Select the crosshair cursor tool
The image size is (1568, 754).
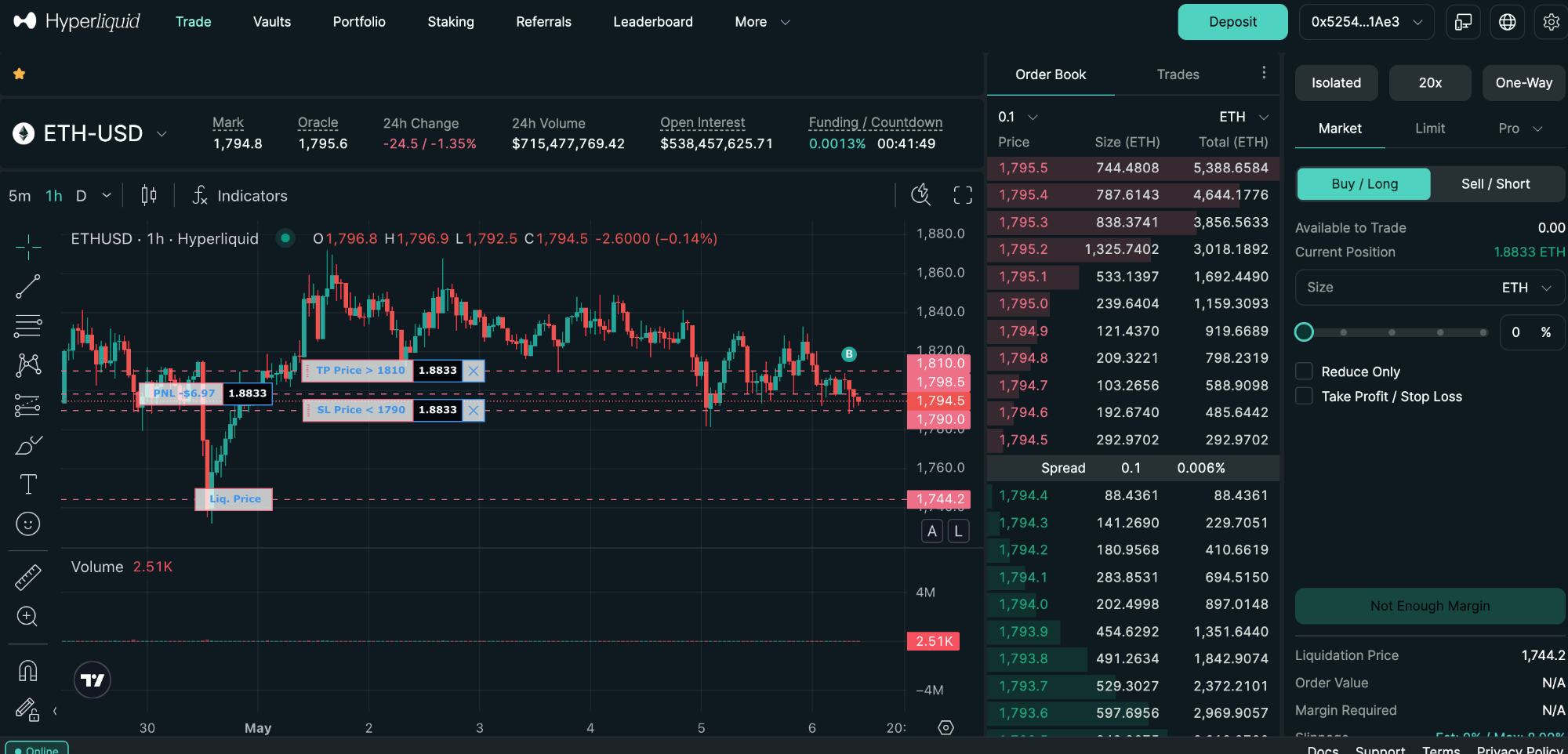click(28, 247)
